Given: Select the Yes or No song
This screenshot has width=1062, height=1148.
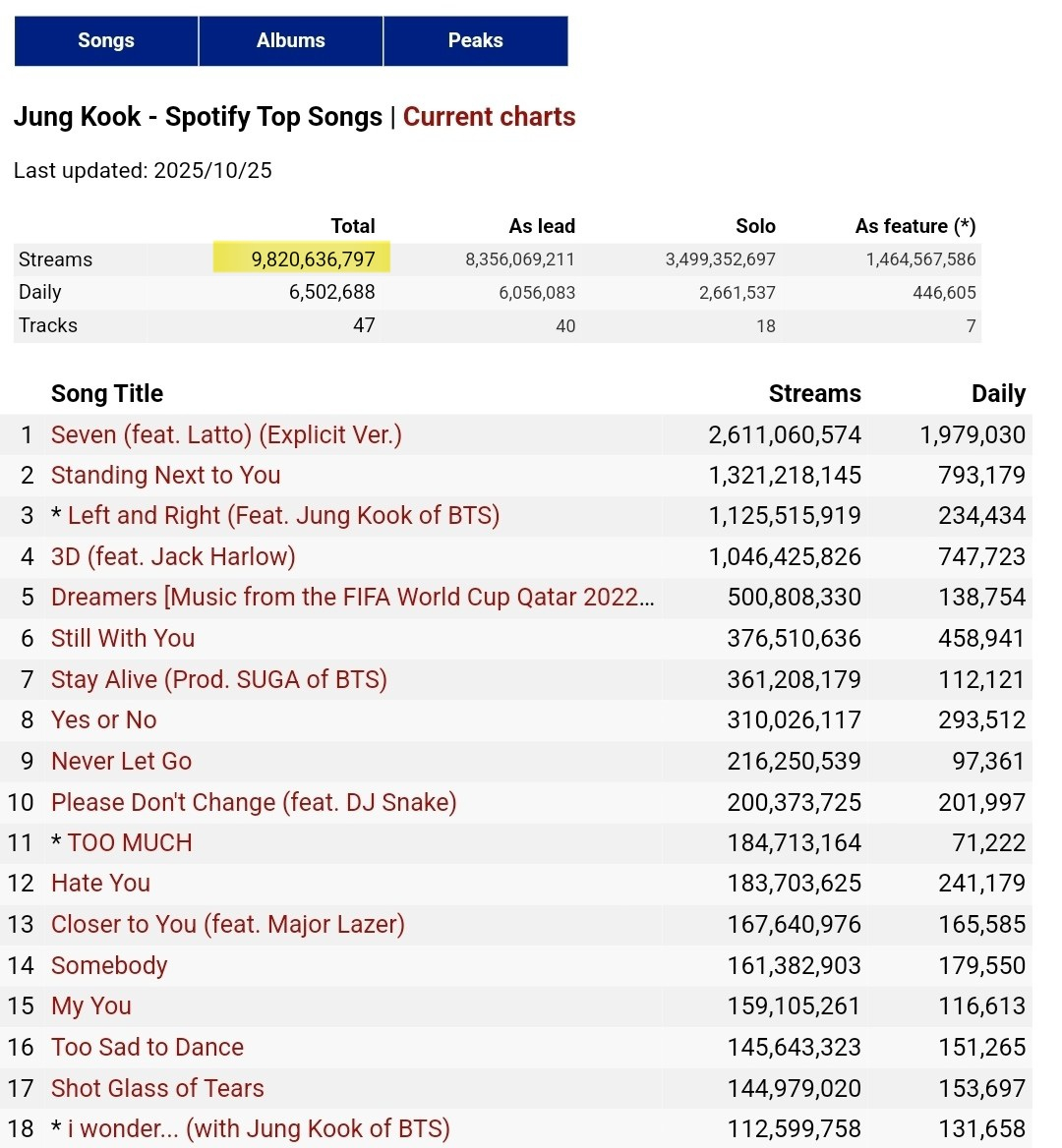Looking at the screenshot, I should [x=103, y=720].
